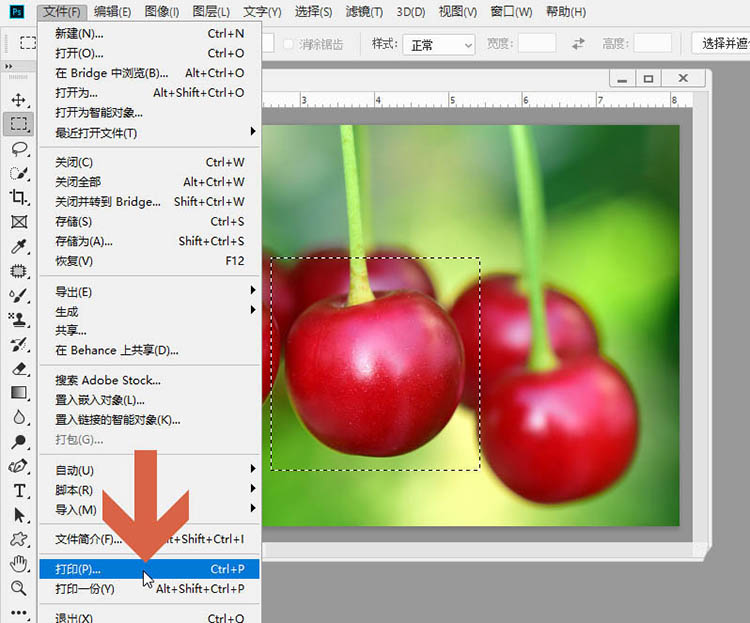Select the Eyedropper tool
This screenshot has width=750, height=623.
pyautogui.click(x=19, y=246)
